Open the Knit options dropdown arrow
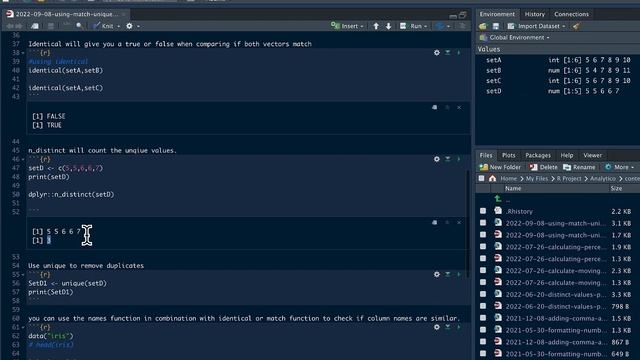 click(x=119, y=26)
